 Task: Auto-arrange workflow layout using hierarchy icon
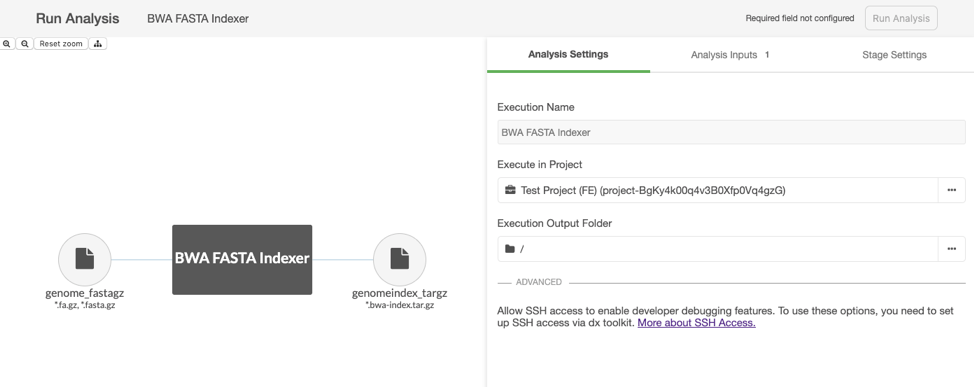click(98, 44)
